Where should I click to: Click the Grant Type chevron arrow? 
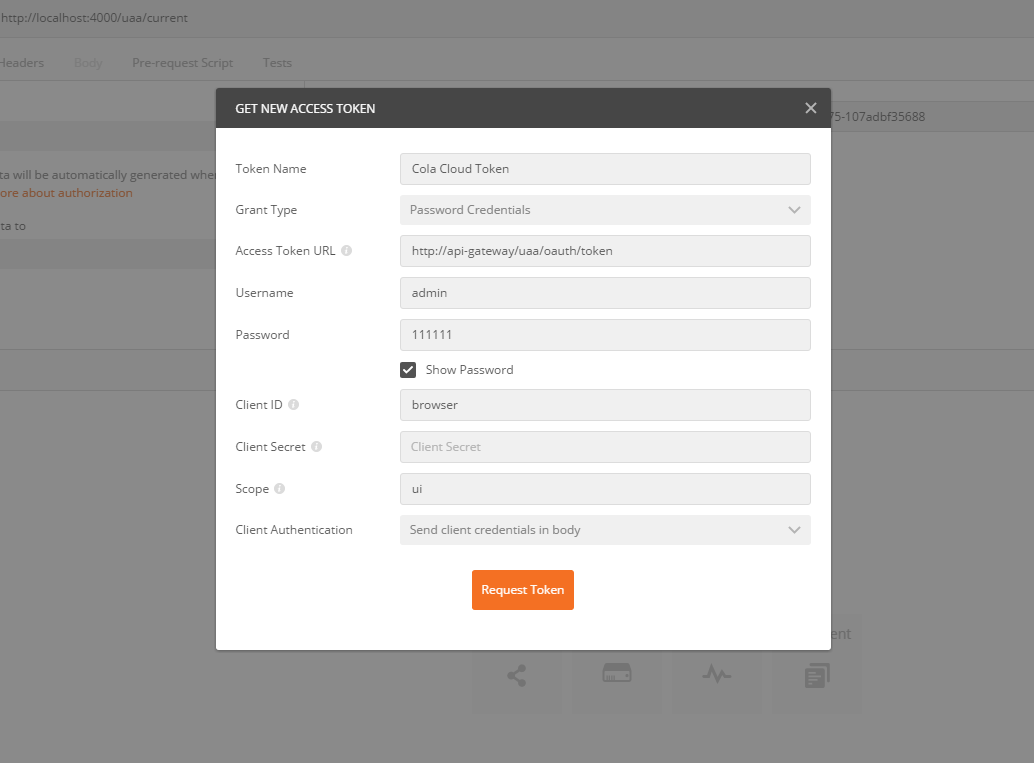click(794, 210)
